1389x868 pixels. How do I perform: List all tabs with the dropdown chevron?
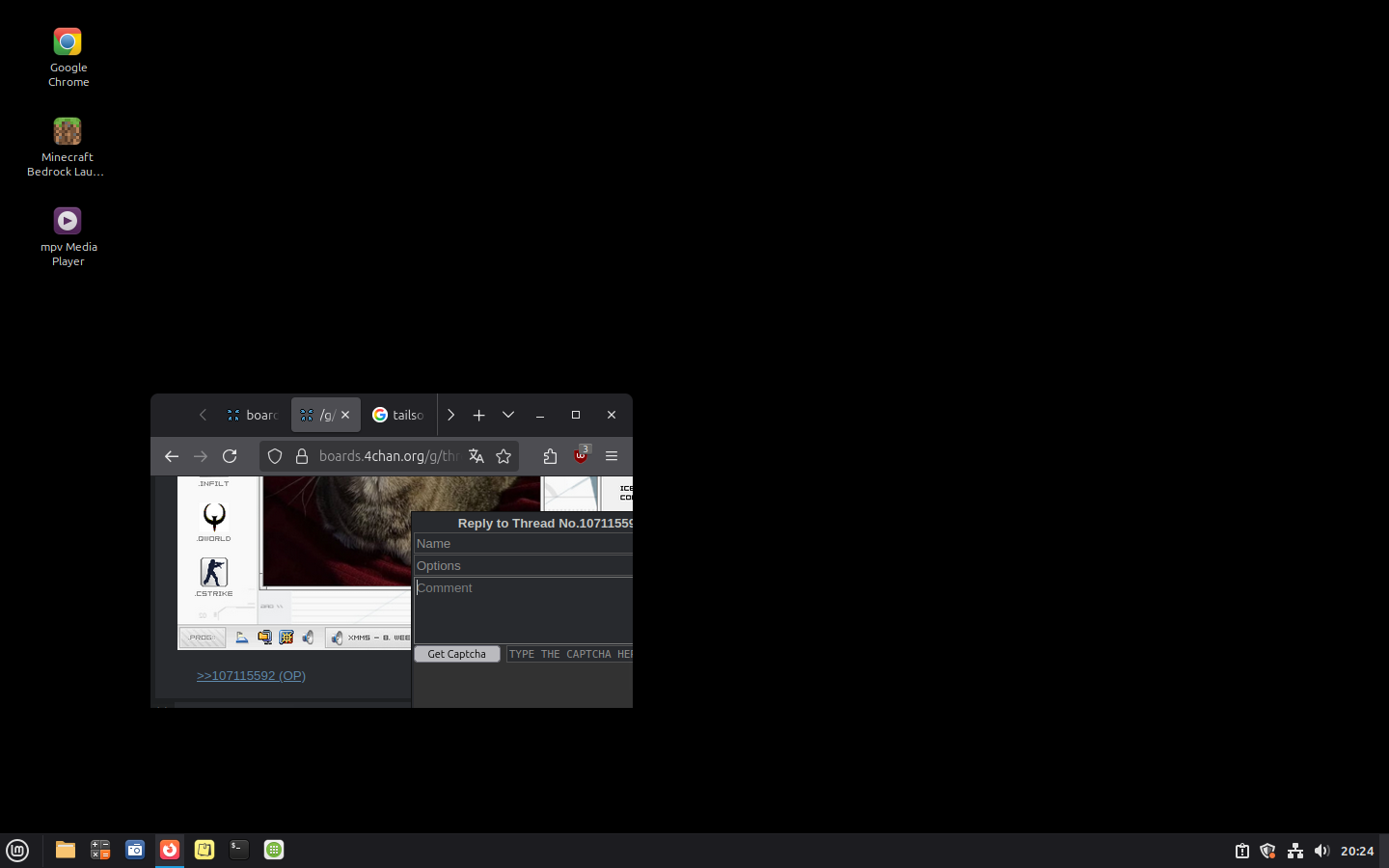508,415
